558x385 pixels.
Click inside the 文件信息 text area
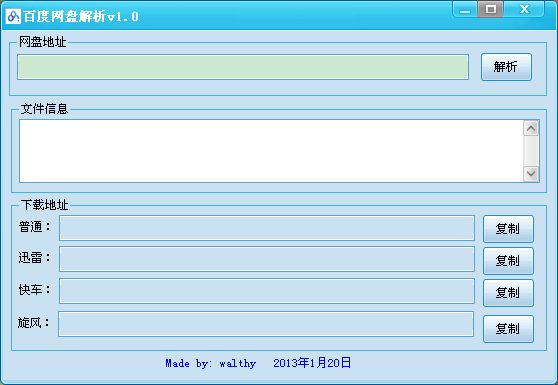271,151
